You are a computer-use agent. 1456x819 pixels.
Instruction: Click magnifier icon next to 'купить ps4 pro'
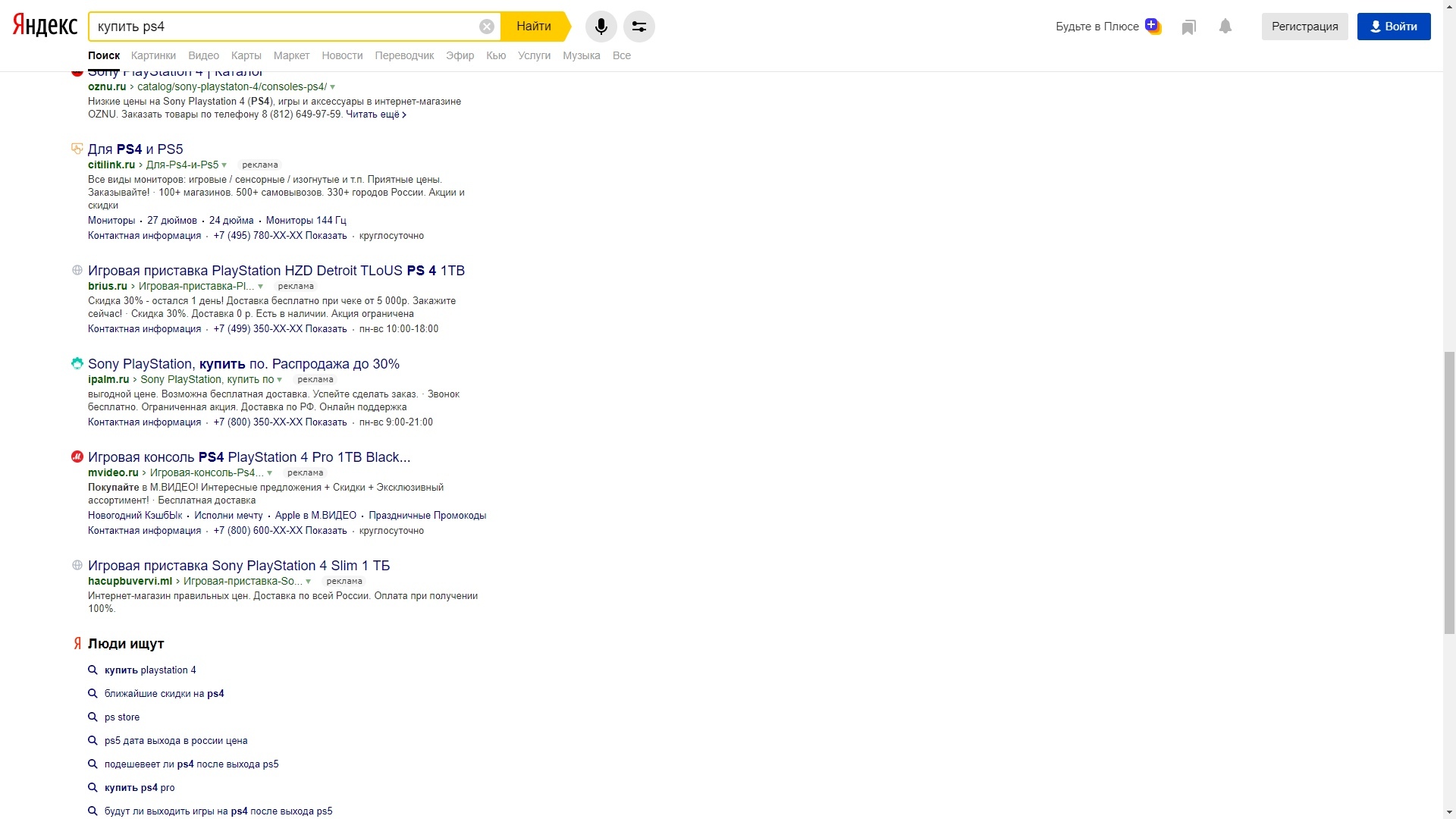[x=93, y=787]
